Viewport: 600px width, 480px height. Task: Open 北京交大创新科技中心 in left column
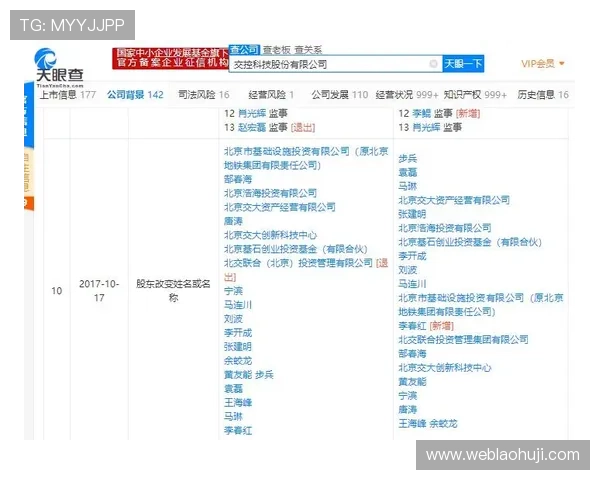[x=270, y=235]
